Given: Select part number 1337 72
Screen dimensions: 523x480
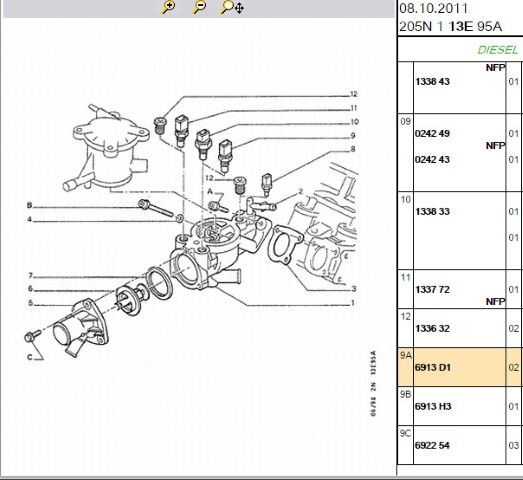Looking at the screenshot, I should click(432, 290).
